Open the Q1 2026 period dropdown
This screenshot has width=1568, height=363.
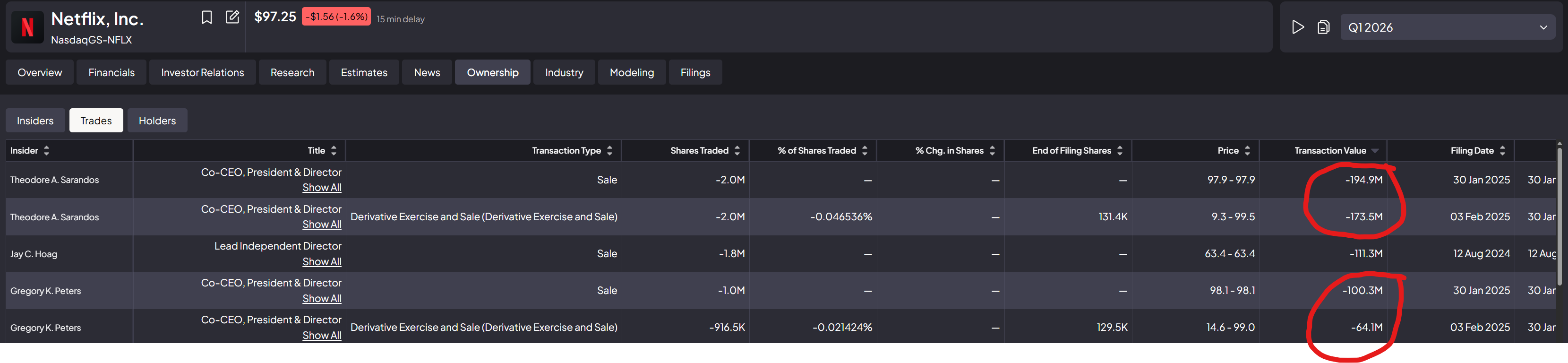click(x=1448, y=27)
